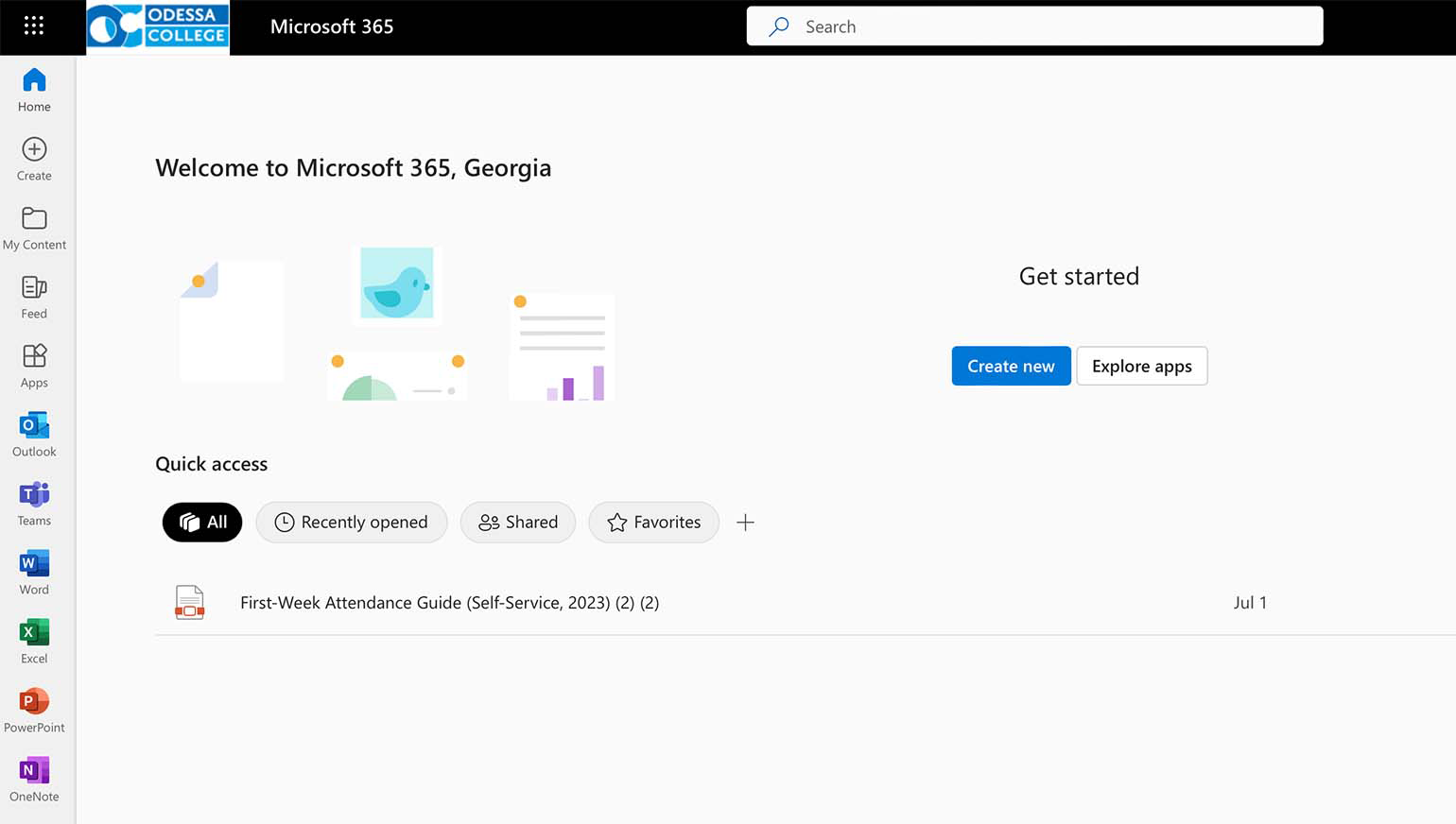
Task: Launch Excel from the sidebar
Action: coord(34,642)
